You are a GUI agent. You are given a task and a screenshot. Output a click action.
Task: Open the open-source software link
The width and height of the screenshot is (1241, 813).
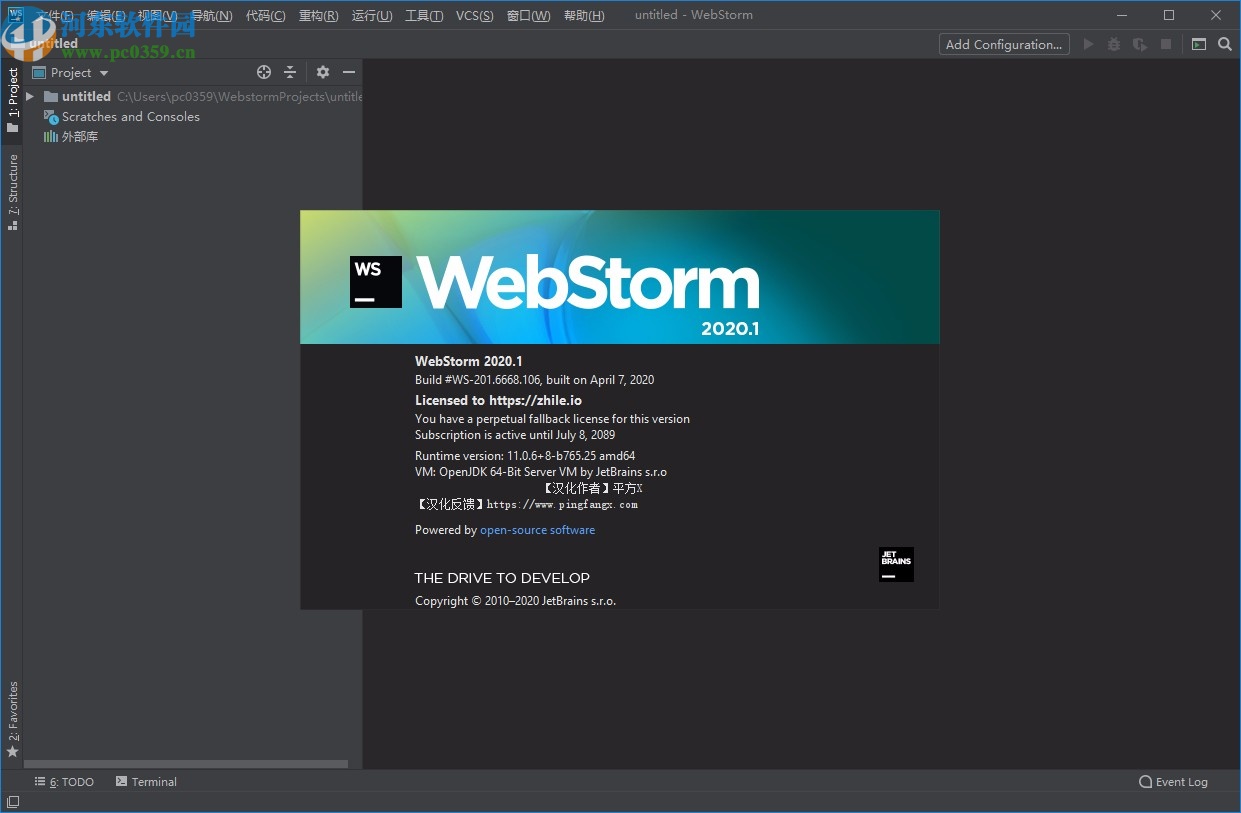coord(537,530)
